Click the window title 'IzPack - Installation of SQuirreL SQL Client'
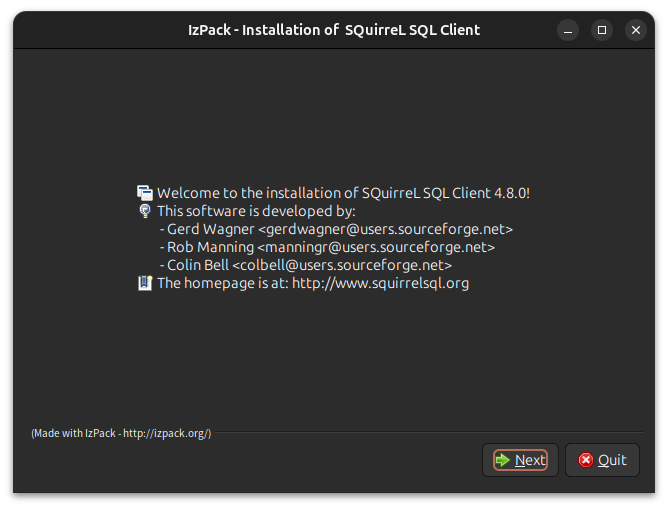 coord(334,30)
